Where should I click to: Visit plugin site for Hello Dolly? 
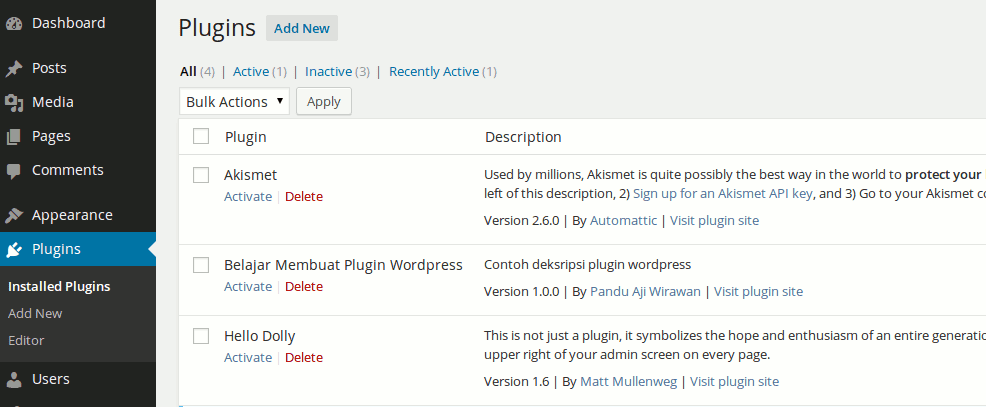pyautogui.click(x=734, y=381)
